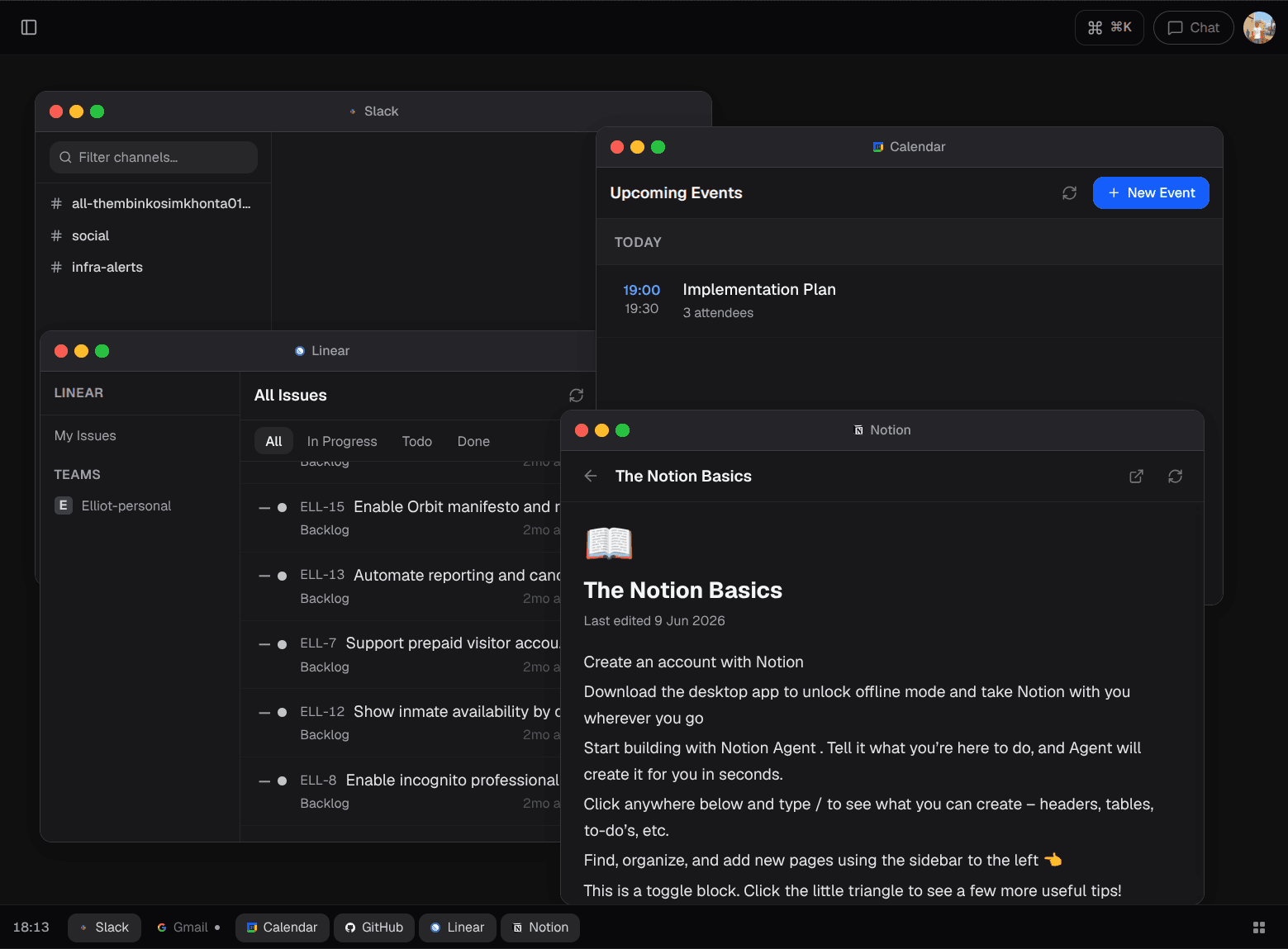This screenshot has height=949, width=1288.
Task: Switch to the In Progress tab
Action: tap(342, 441)
